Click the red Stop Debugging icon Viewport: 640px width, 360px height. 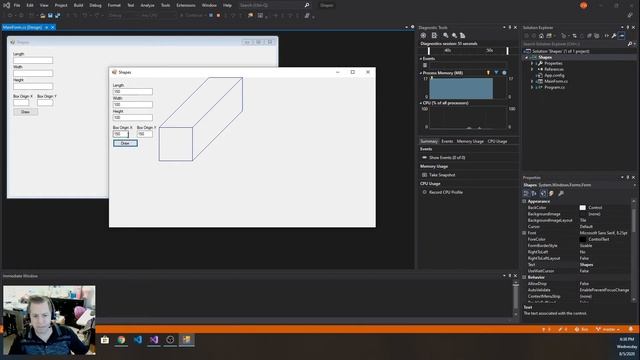click(218, 16)
